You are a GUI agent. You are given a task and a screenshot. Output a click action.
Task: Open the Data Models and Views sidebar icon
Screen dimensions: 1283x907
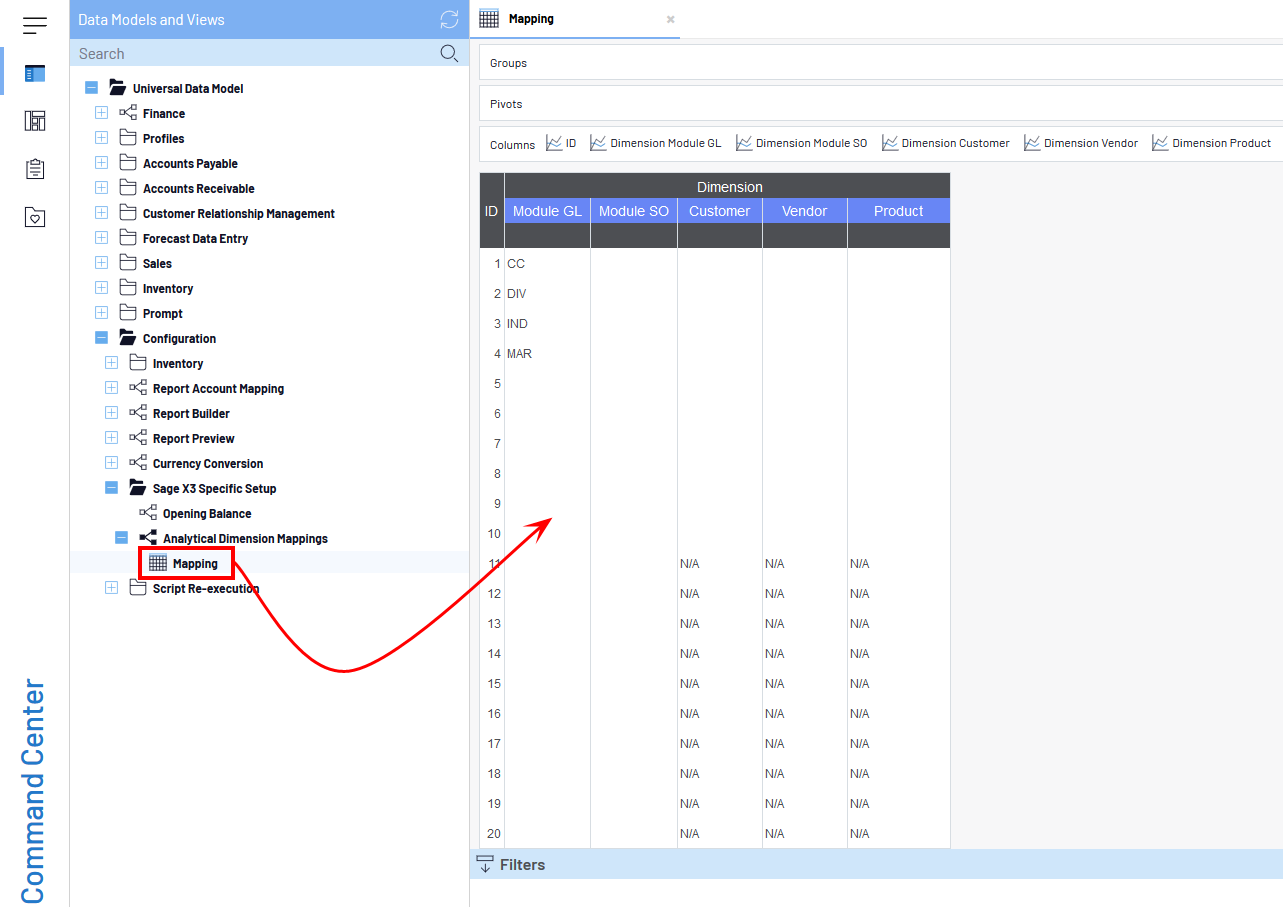[x=35, y=73]
